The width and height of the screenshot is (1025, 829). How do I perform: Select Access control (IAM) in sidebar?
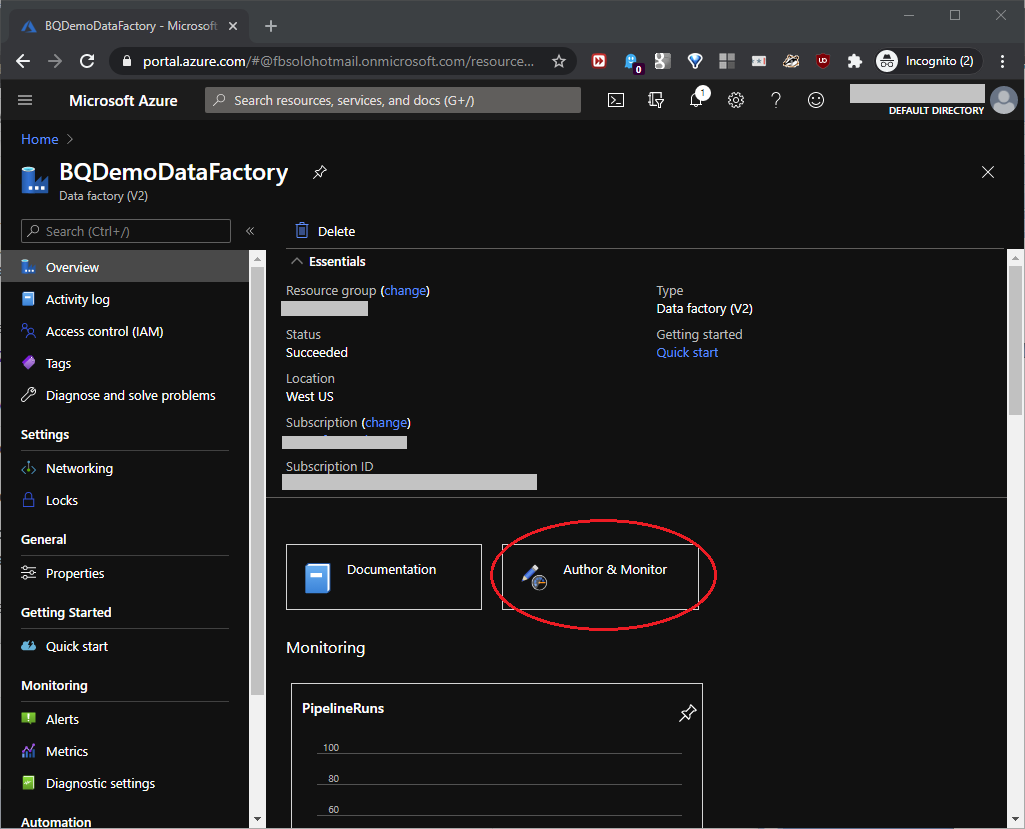[x=104, y=331]
